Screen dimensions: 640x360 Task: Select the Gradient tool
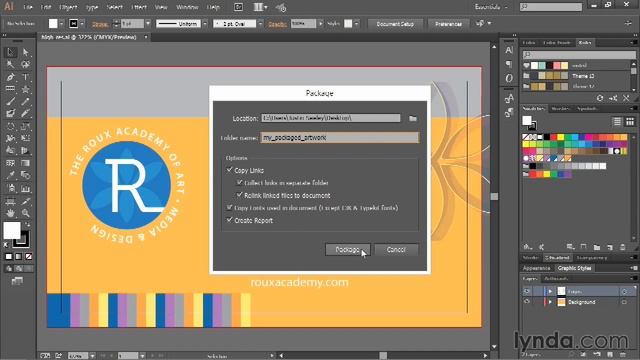[25, 163]
